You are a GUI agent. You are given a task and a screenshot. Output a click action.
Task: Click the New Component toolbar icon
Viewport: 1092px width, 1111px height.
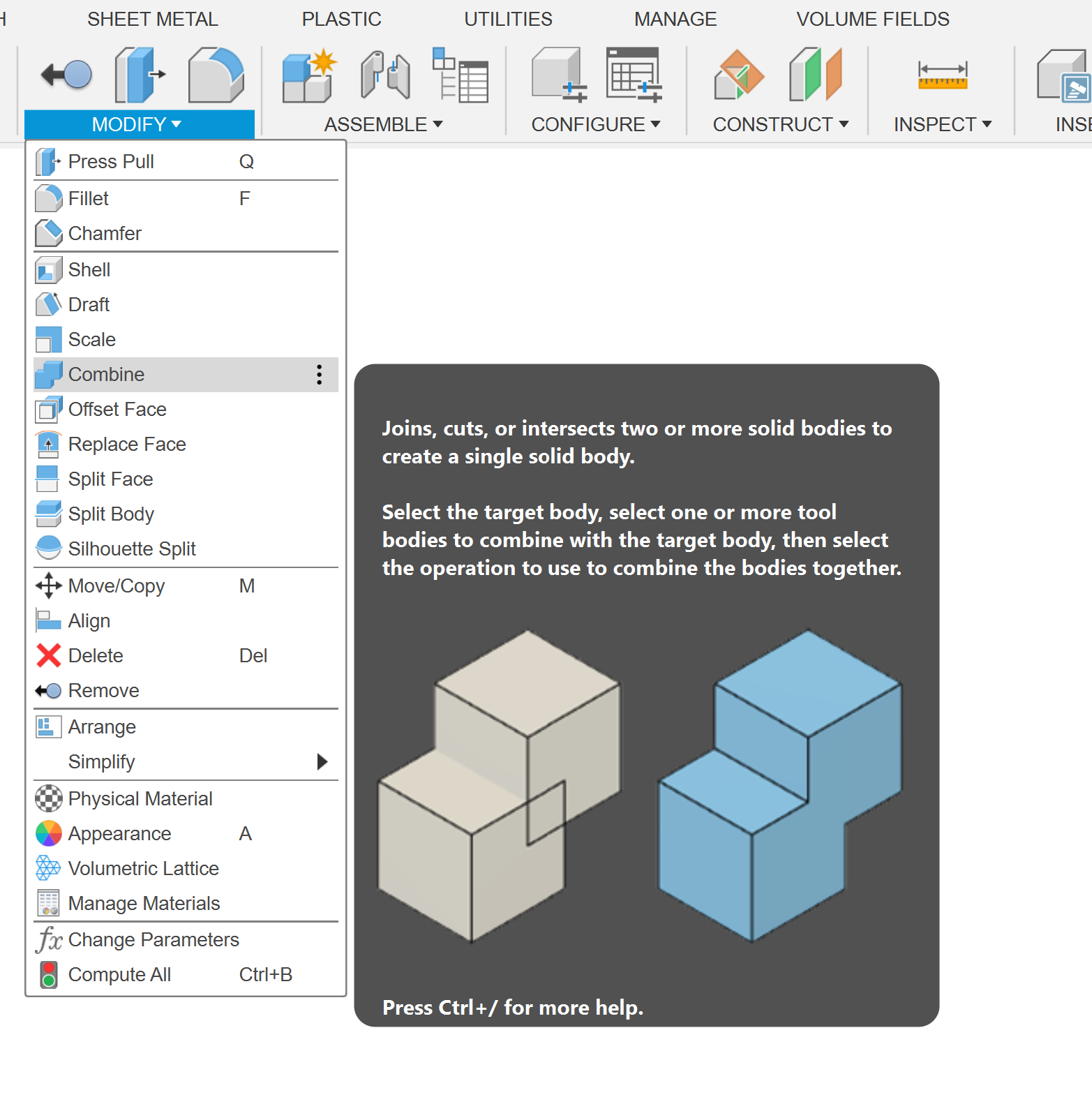(309, 75)
